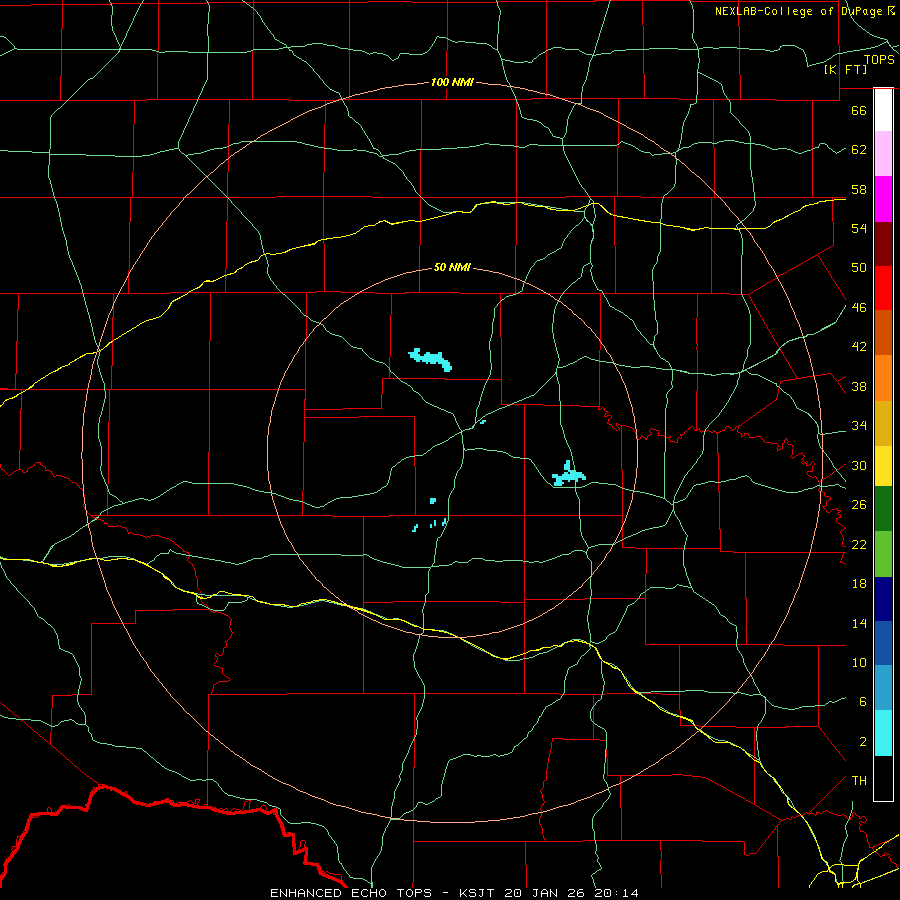Click the legend value 66
Viewport: 900px width, 900px height.
[859, 111]
